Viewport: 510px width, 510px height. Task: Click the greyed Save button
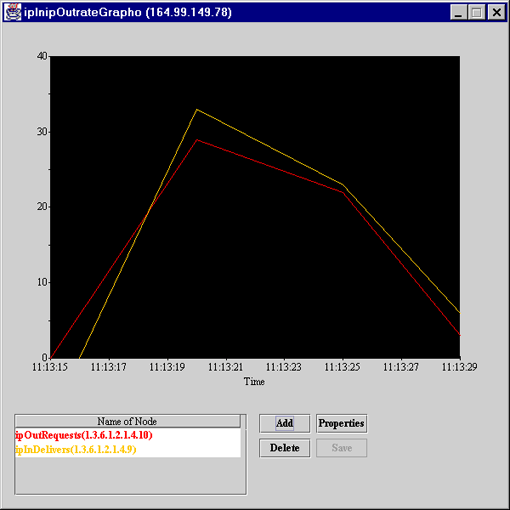coord(341,448)
